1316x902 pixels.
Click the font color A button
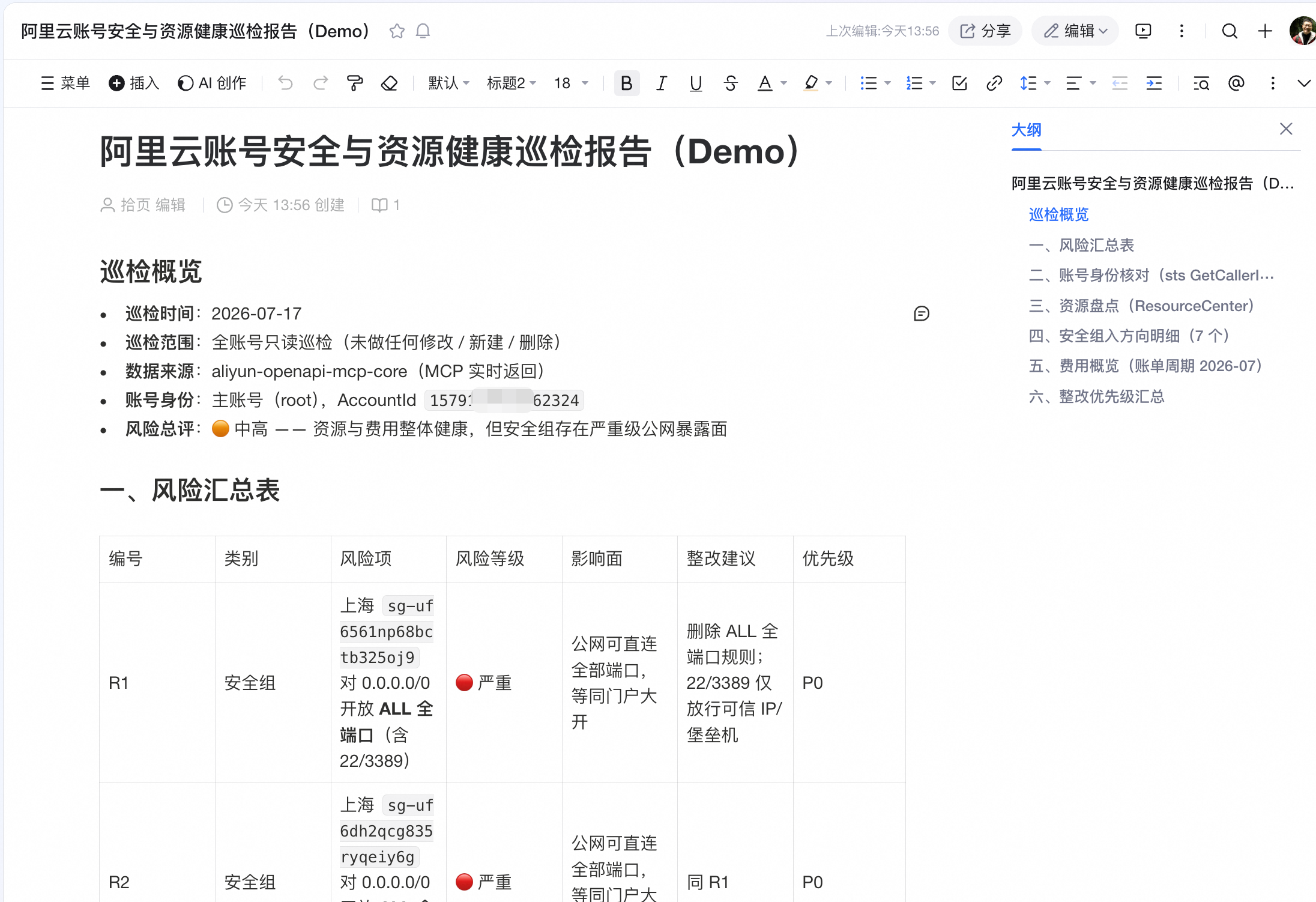765,83
